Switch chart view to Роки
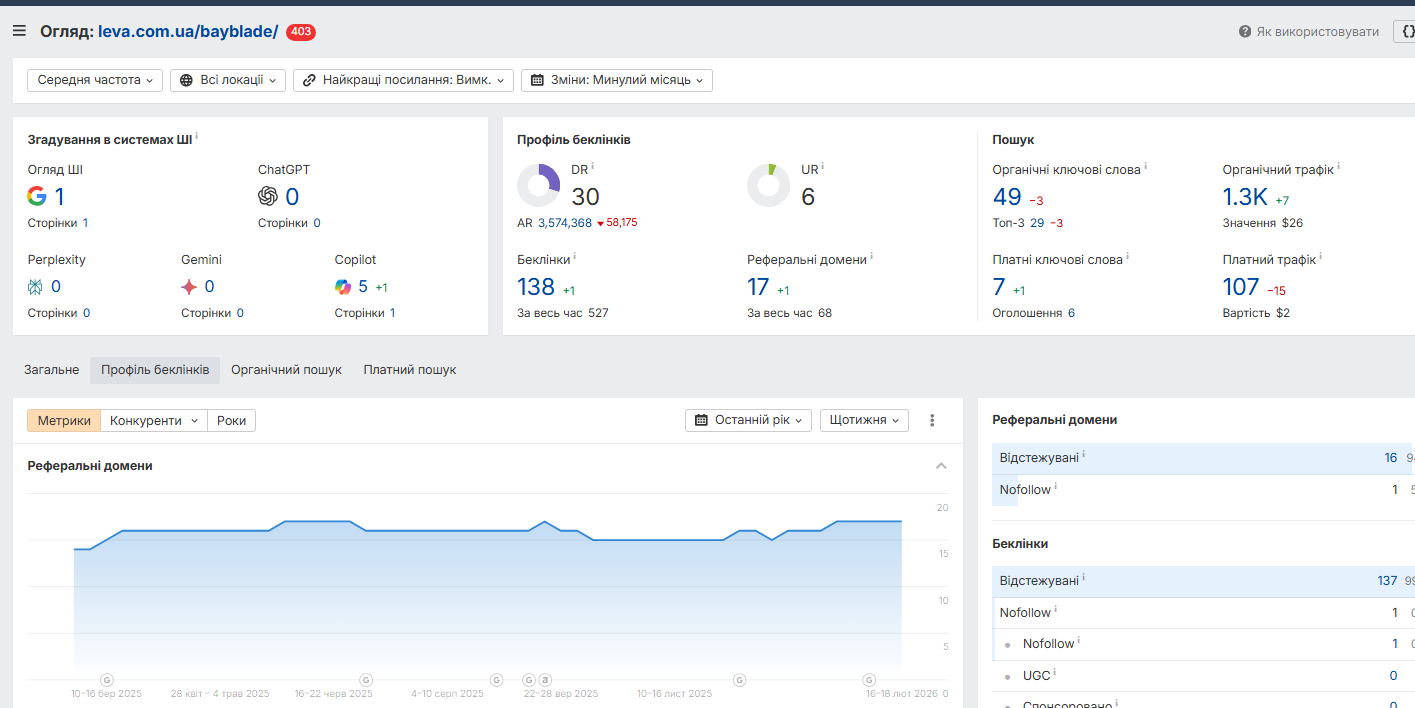 click(x=231, y=421)
